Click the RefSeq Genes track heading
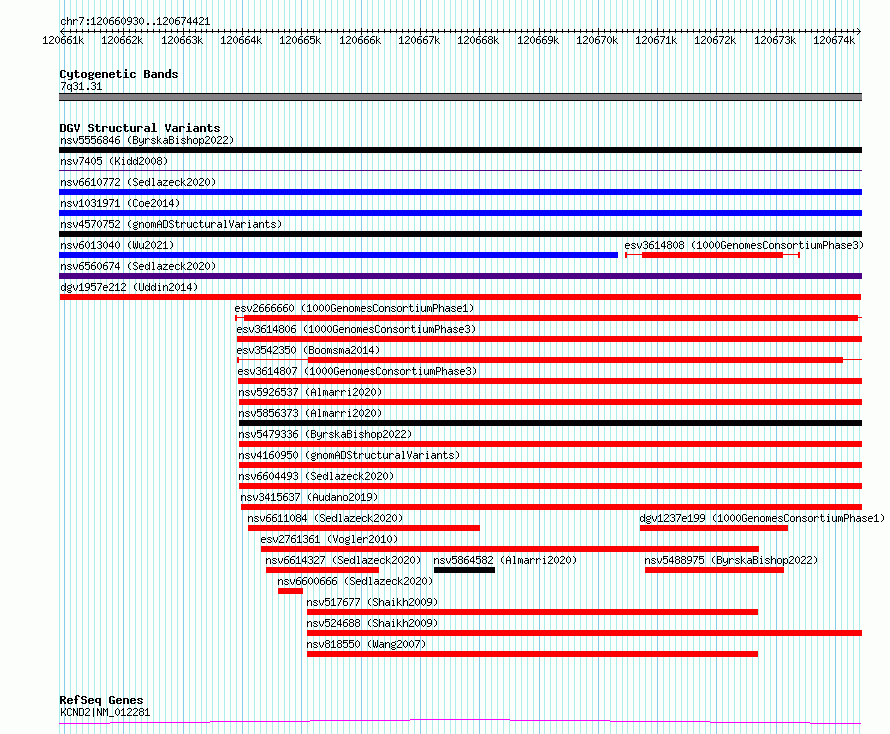This screenshot has width=890, height=734. click(x=101, y=700)
